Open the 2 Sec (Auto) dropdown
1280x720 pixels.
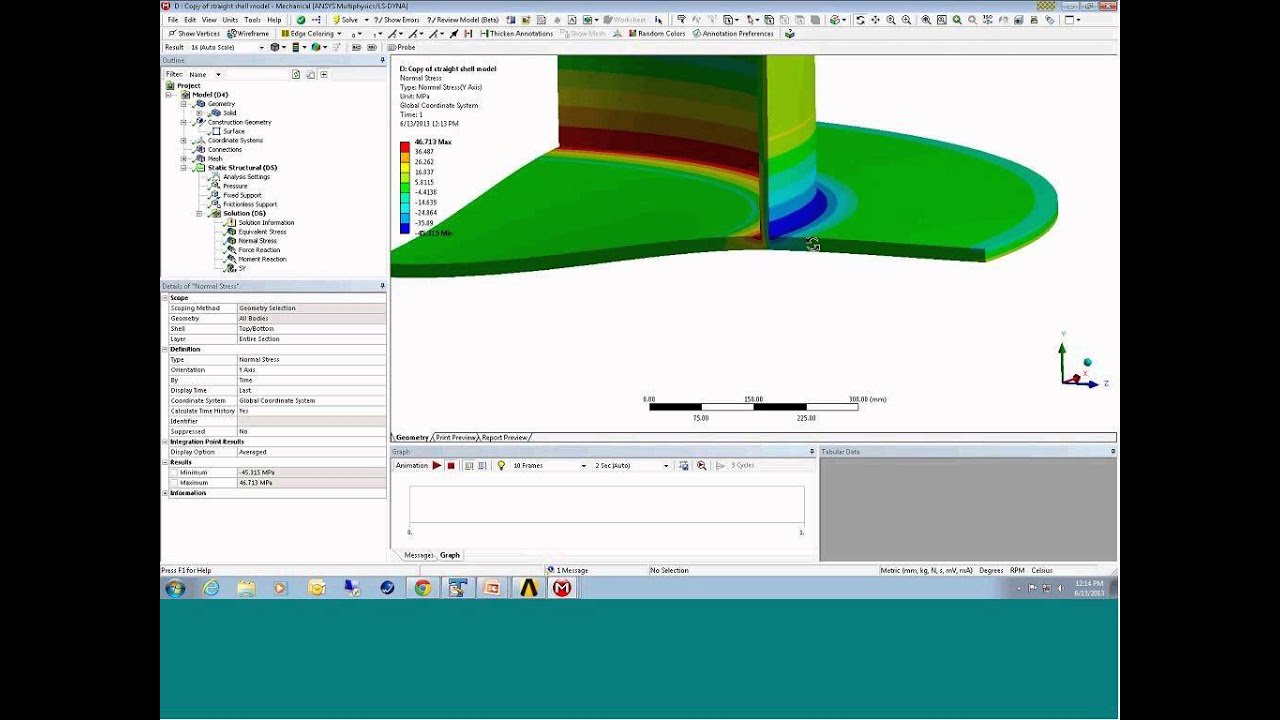pos(666,466)
